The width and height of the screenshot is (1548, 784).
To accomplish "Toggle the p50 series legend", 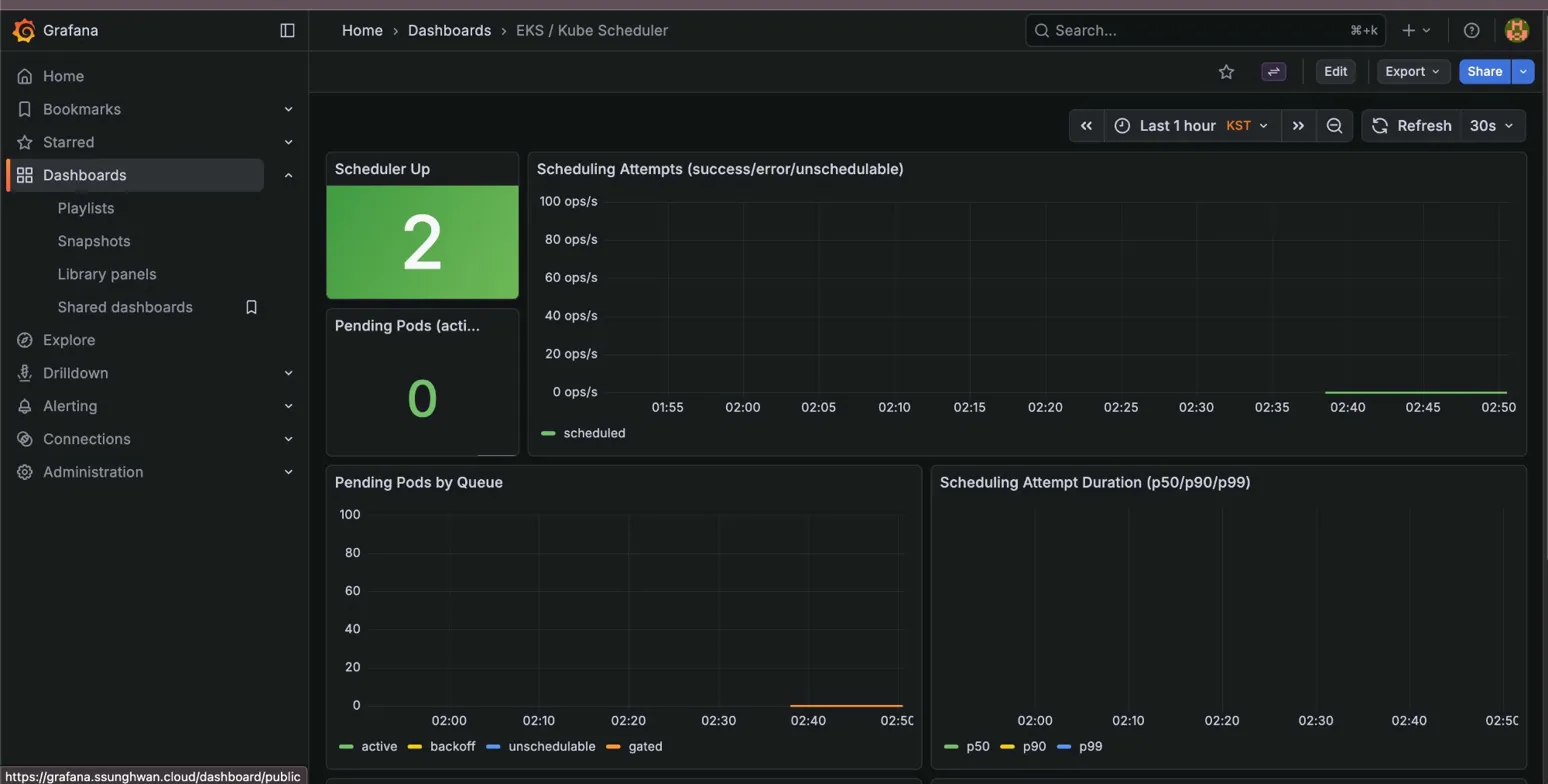I will tap(976, 746).
